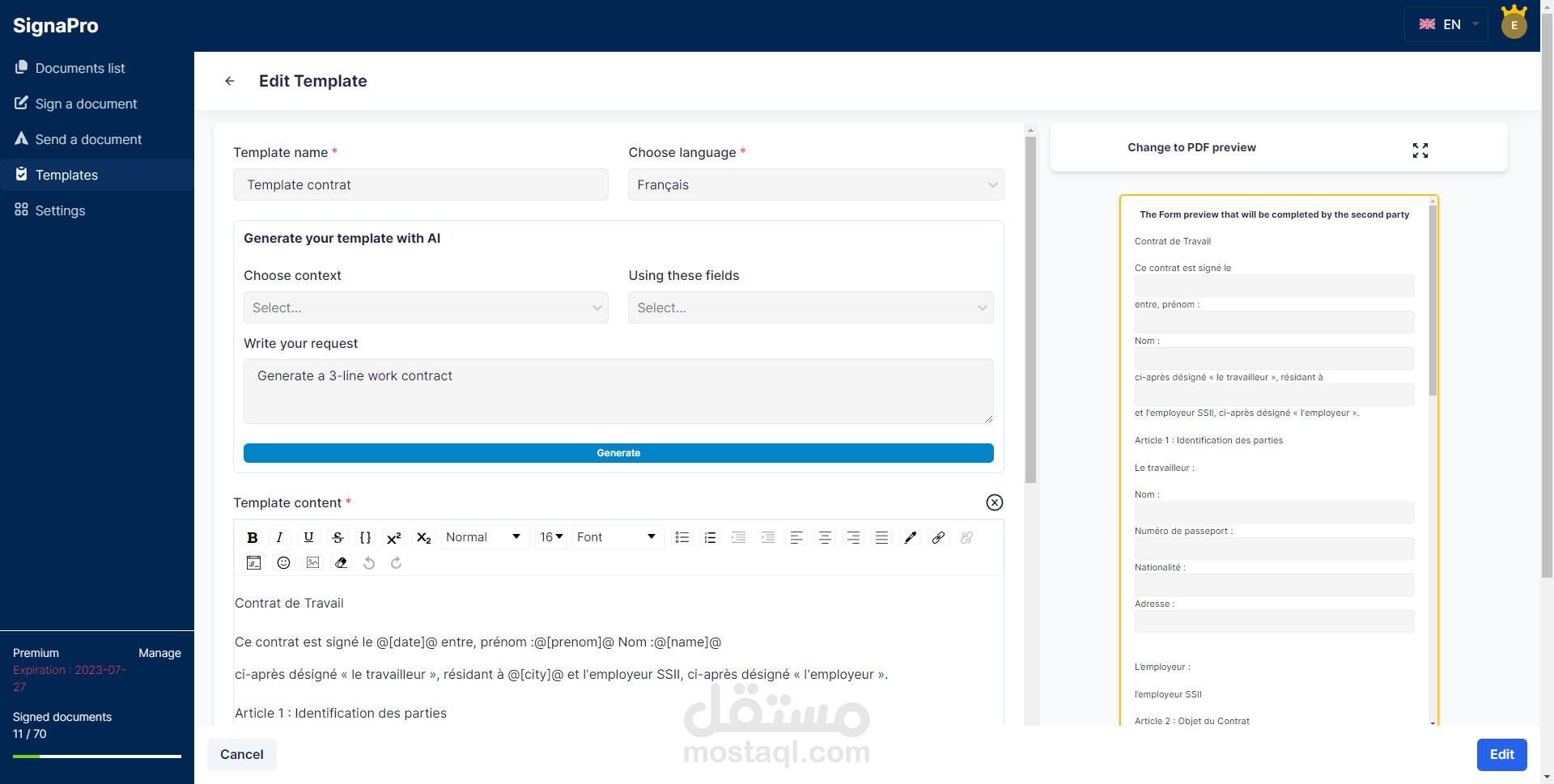Viewport: 1554px width, 784px height.
Task: Click the preview panel scrollbar
Action: 1433,300
